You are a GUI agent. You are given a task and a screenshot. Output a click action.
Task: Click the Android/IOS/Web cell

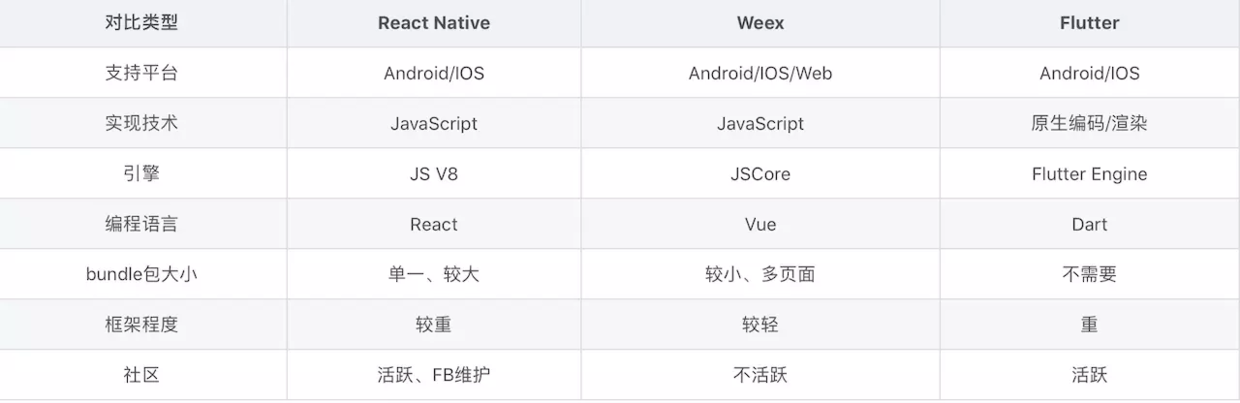[760, 73]
